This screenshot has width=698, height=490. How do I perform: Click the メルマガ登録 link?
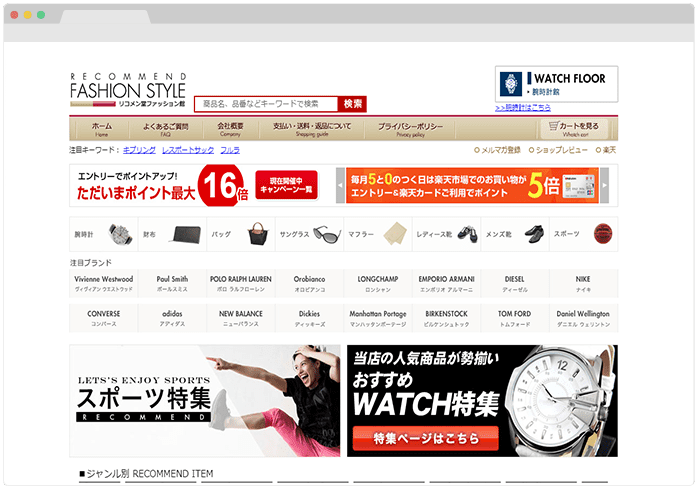(x=497, y=150)
